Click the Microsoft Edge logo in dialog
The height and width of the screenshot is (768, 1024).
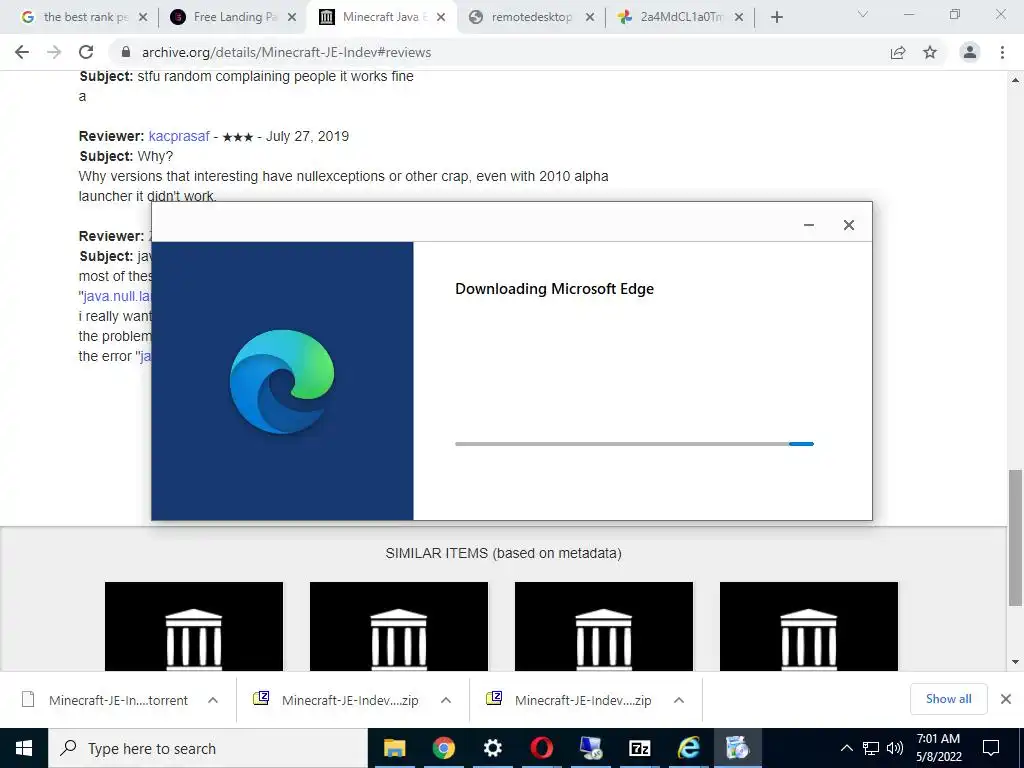[x=282, y=381]
